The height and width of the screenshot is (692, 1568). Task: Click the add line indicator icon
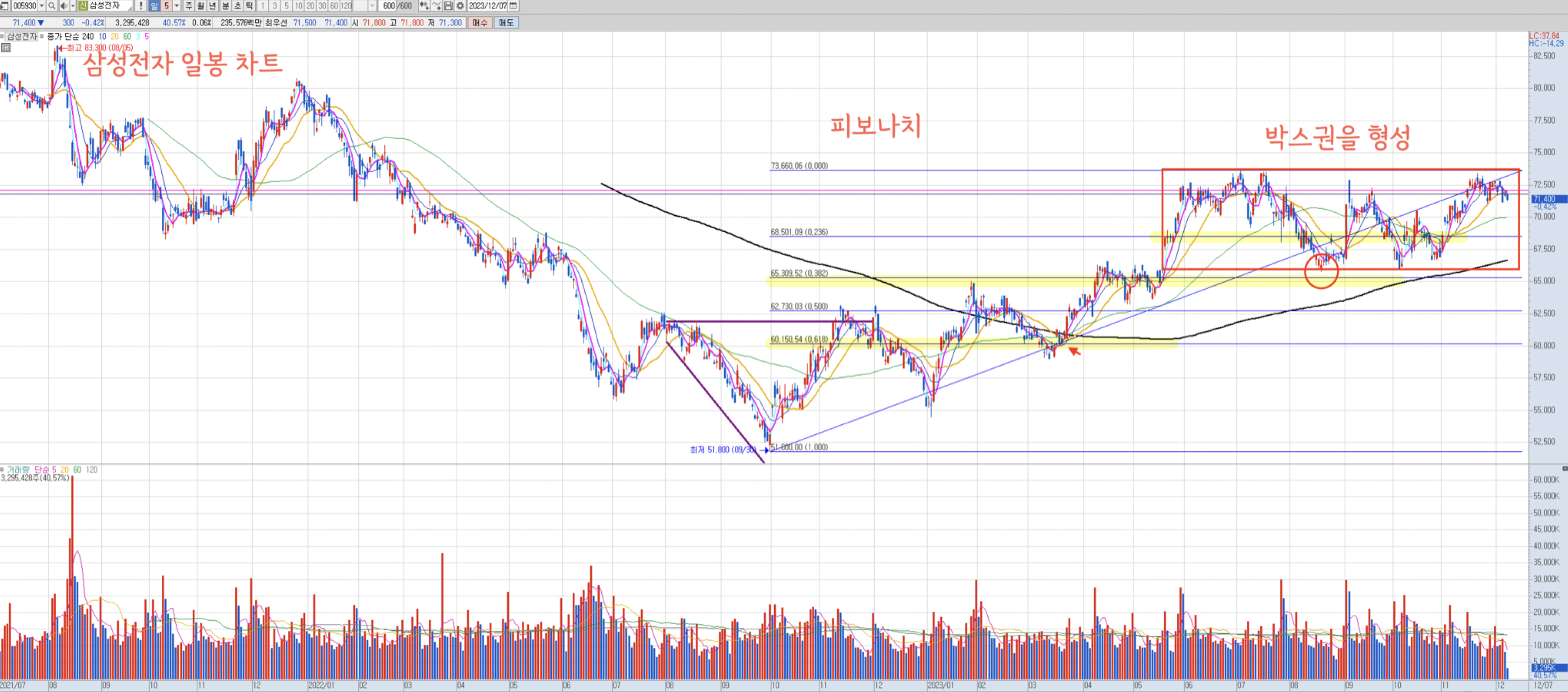436,6
